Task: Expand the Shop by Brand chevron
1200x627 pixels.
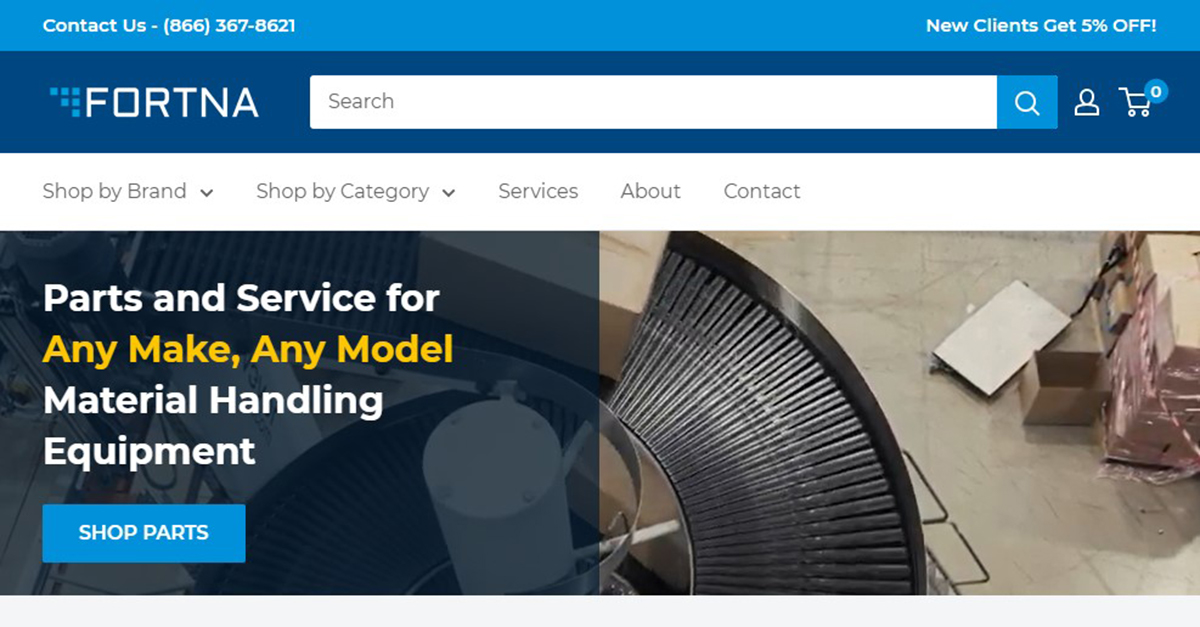Action: pyautogui.click(x=206, y=193)
